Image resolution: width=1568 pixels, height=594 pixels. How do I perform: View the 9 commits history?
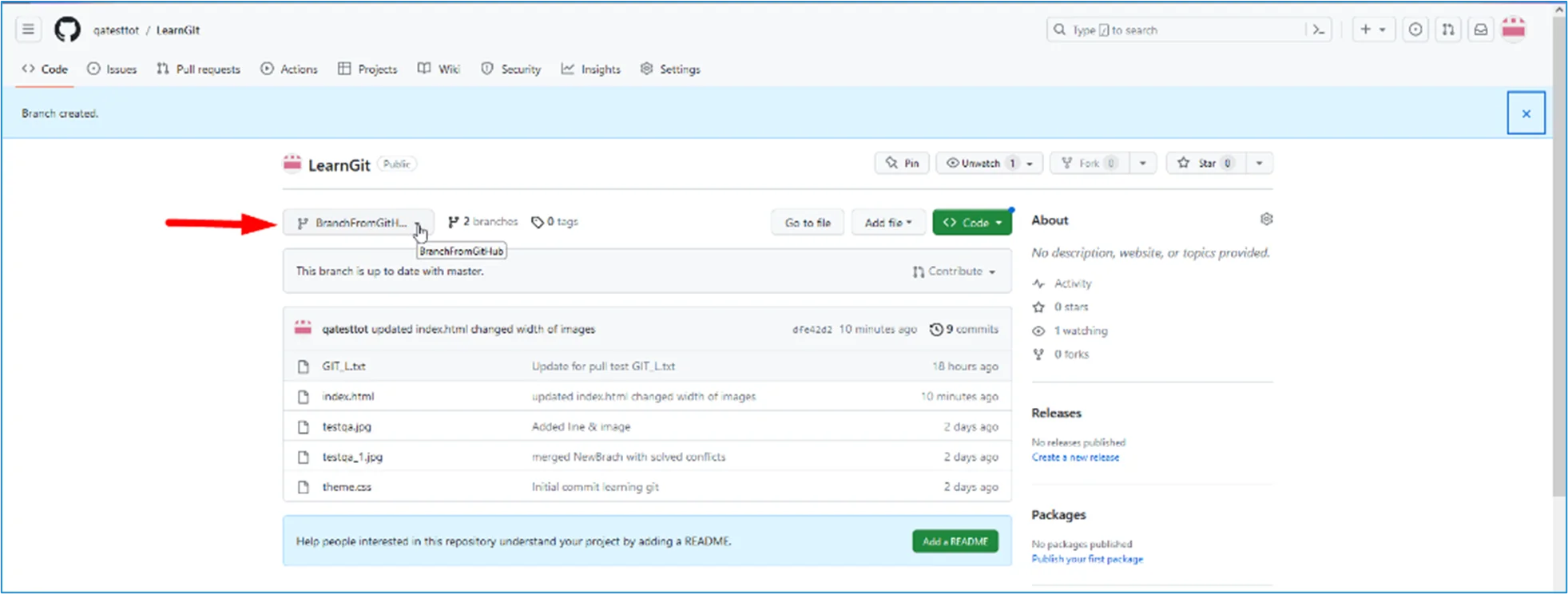tap(964, 329)
